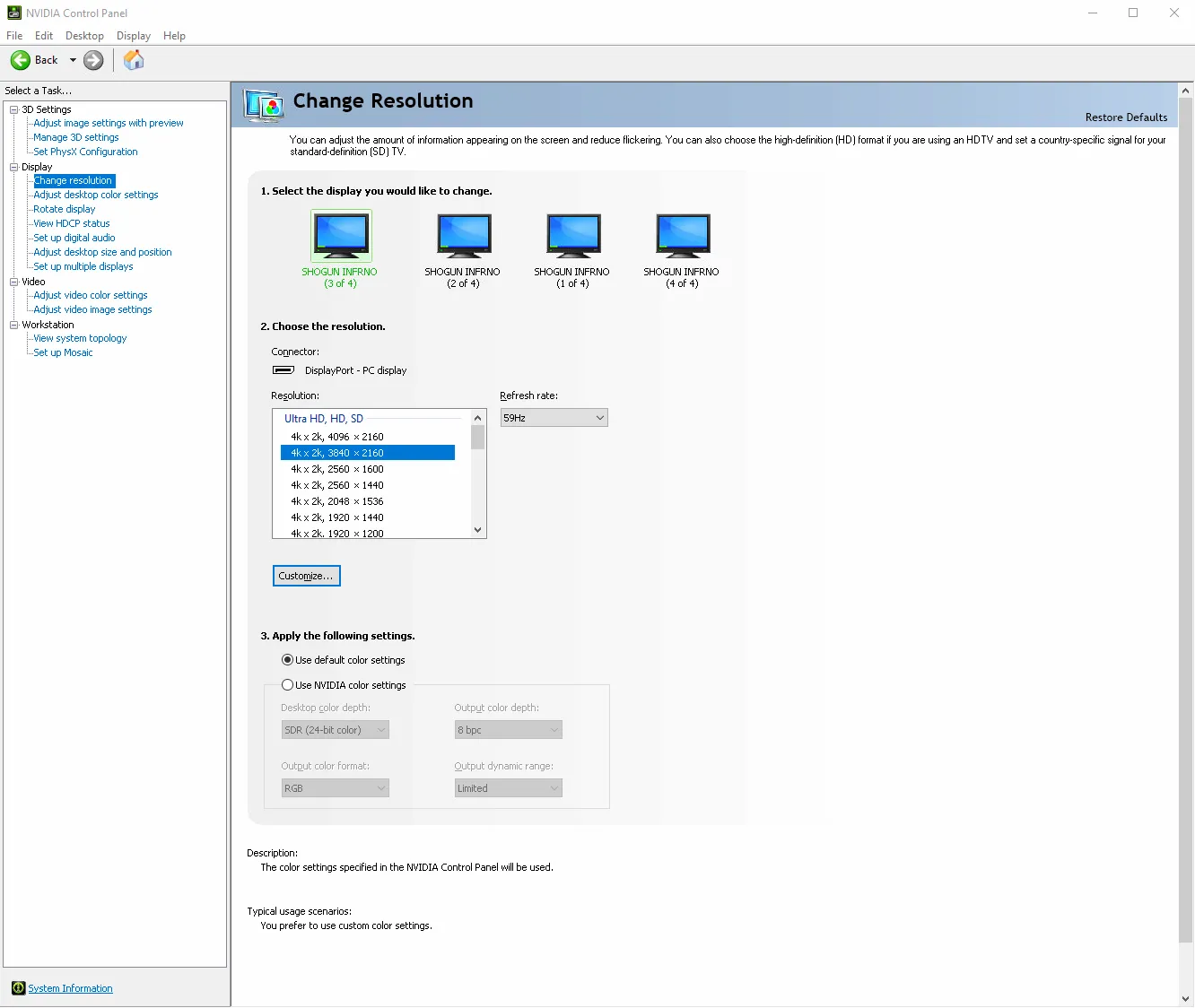Image resolution: width=1195 pixels, height=1008 pixels.
Task: Select SHOGUN INFRNO (4 of 4) display icon
Action: [683, 236]
